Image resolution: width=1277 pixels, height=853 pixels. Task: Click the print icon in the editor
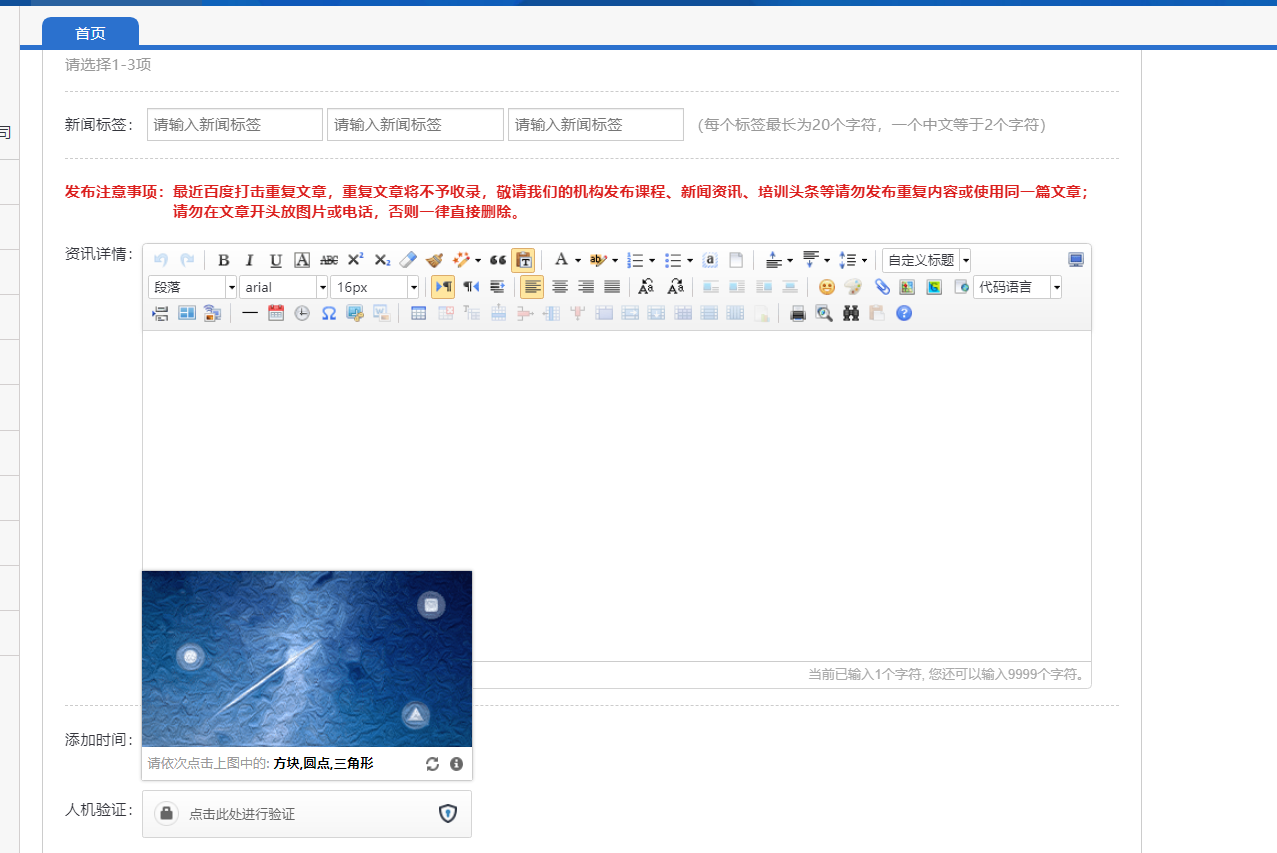click(x=797, y=313)
